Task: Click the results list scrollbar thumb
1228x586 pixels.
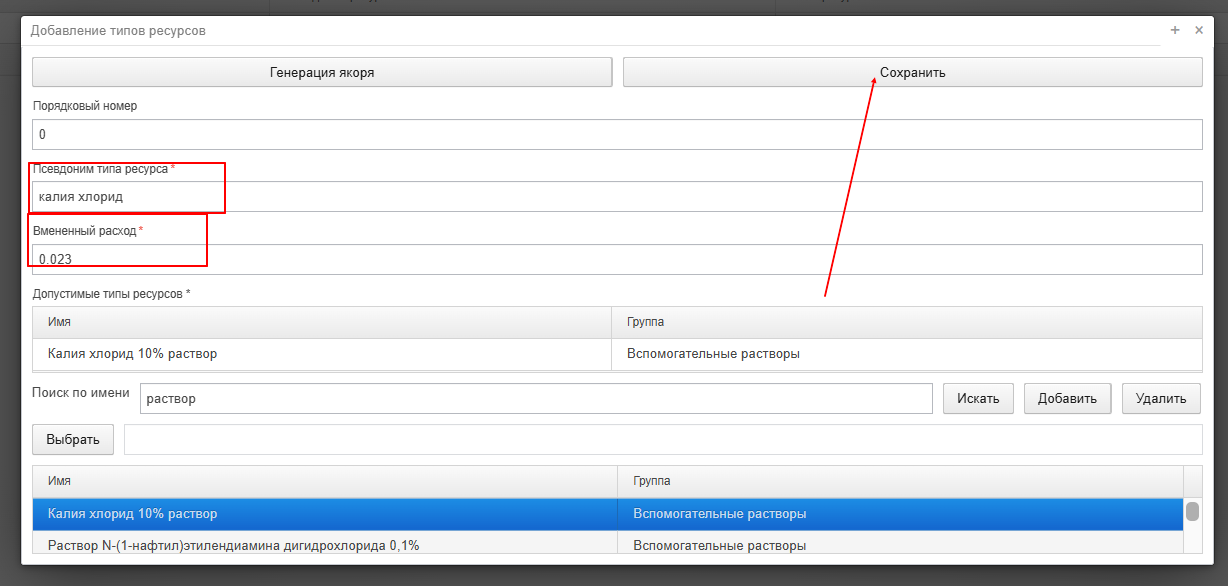Action: tap(1192, 511)
